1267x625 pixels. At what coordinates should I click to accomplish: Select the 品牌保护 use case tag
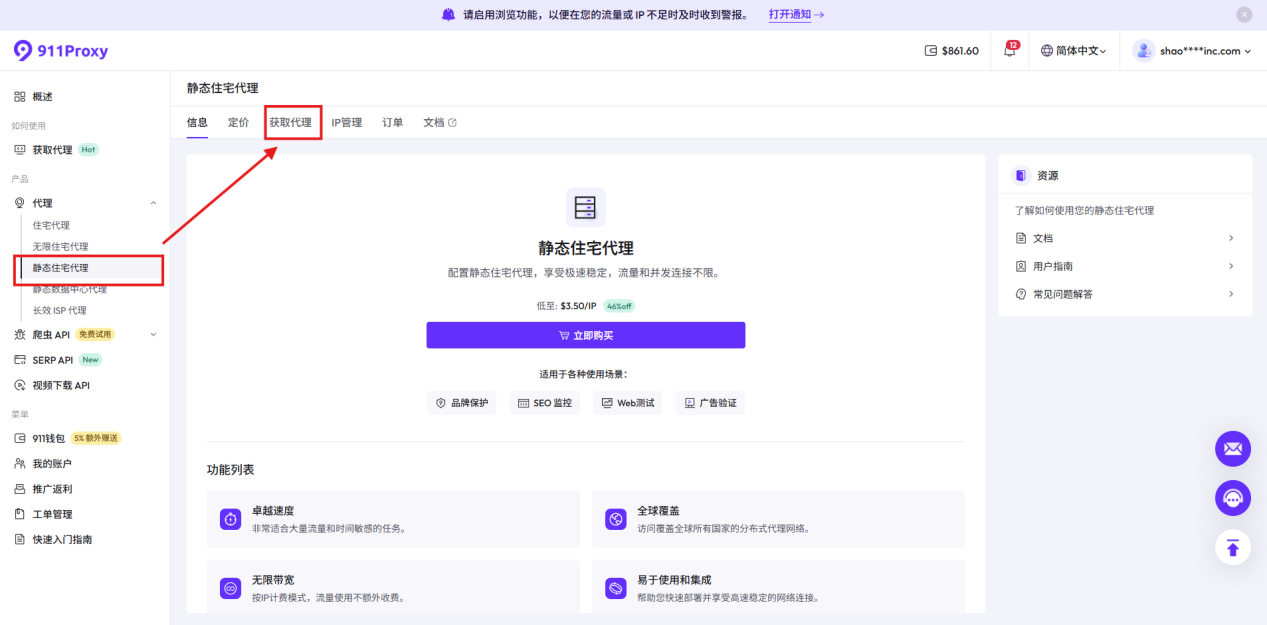(461, 403)
